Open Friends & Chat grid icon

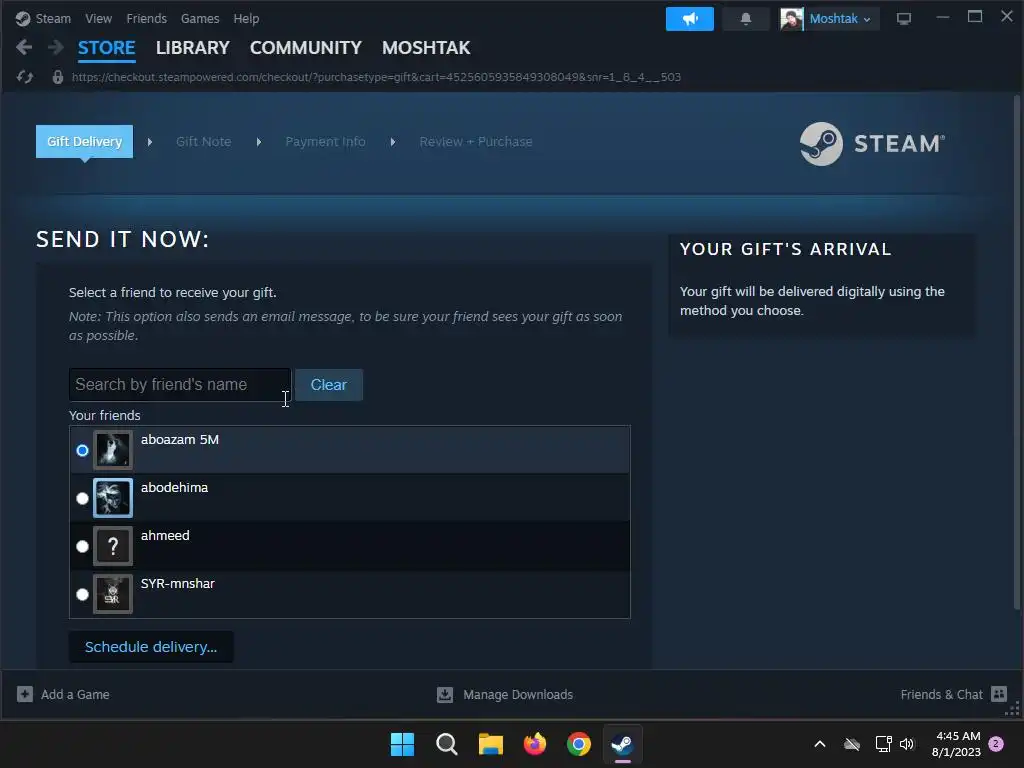(x=999, y=694)
